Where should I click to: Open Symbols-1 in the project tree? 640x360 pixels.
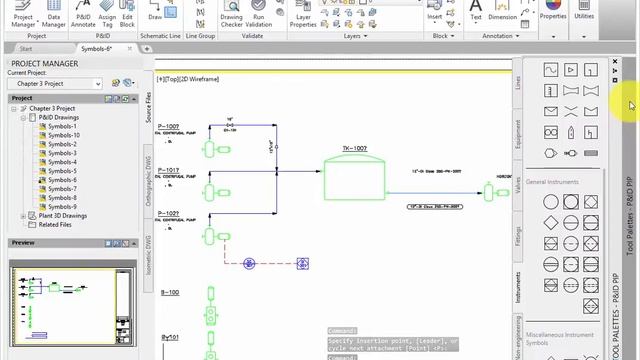(x=62, y=127)
